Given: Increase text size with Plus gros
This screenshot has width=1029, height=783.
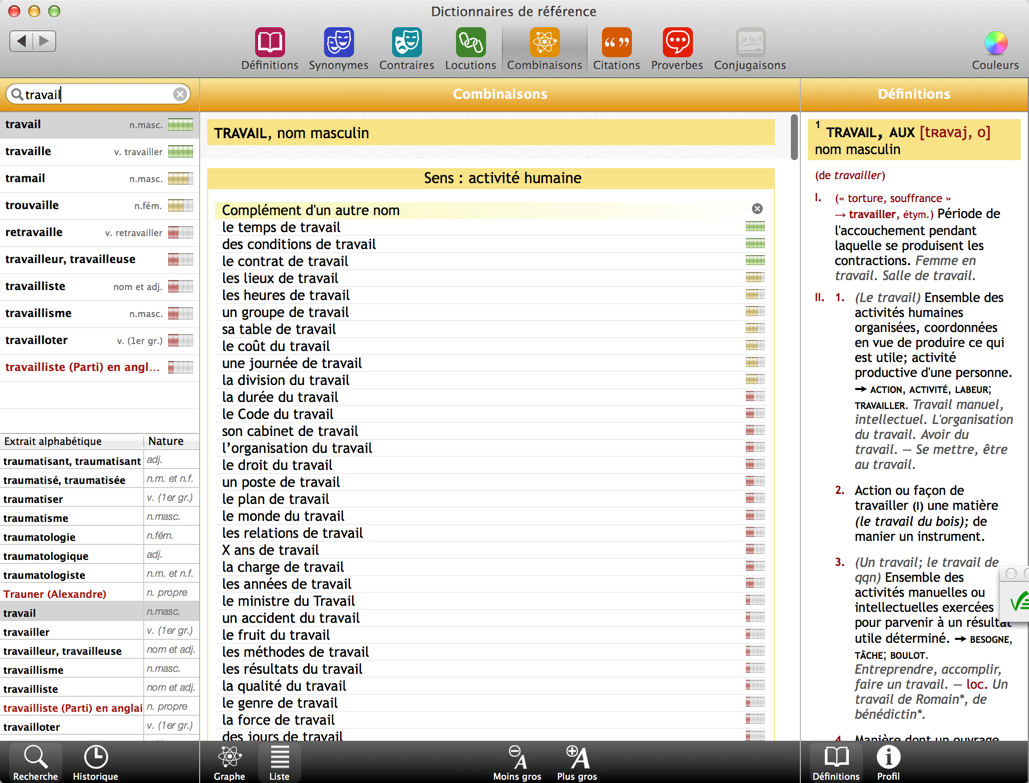Looking at the screenshot, I should point(577,763).
